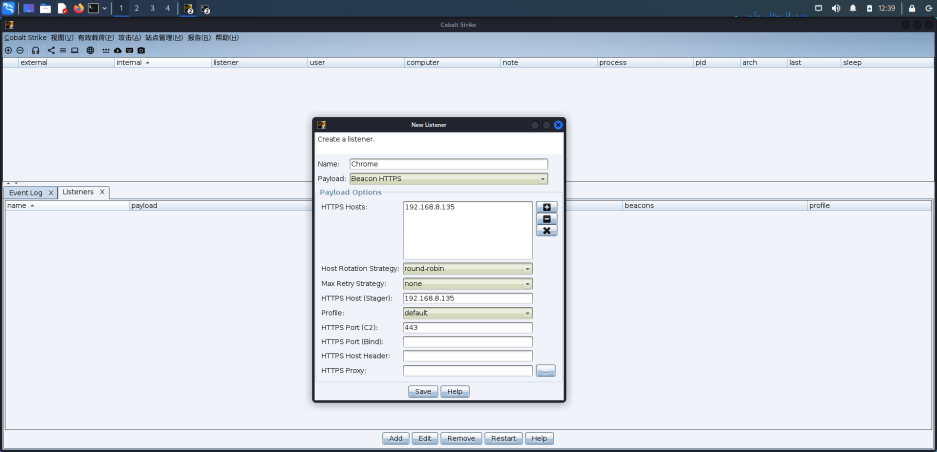Click the HTTPS Proxy input field
The image size is (937, 452).
[468, 371]
